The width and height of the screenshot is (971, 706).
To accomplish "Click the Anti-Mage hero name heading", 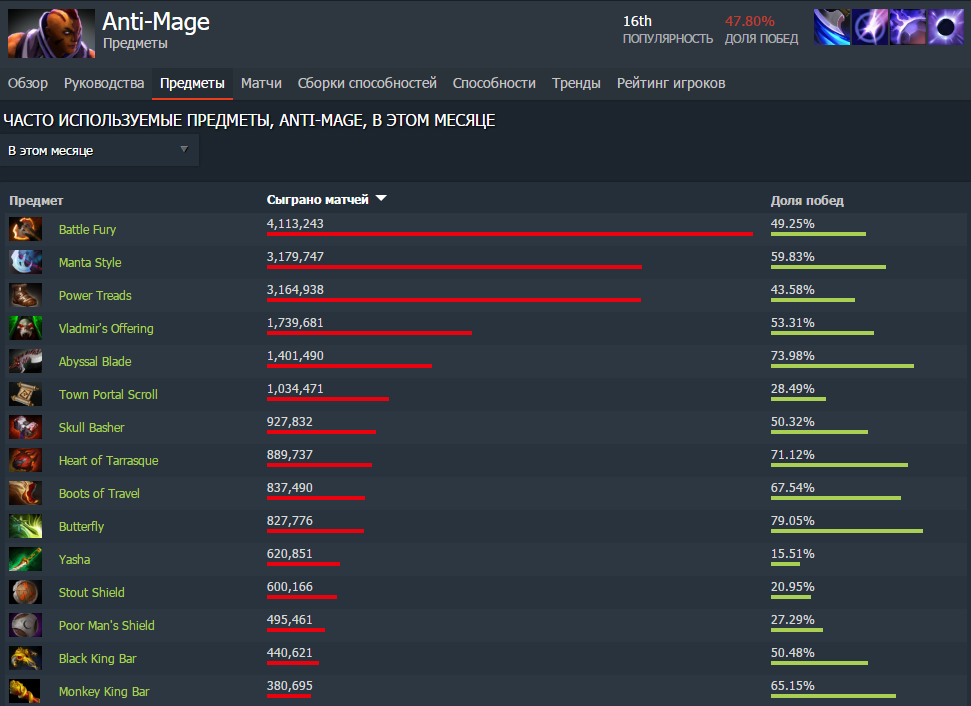I will [x=156, y=22].
